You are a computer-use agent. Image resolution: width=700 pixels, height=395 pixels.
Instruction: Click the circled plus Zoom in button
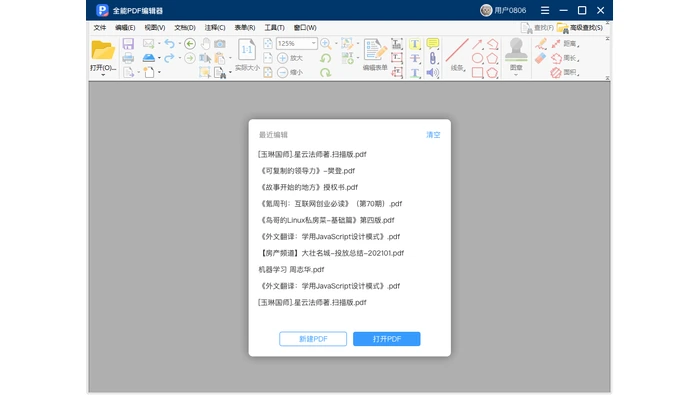pos(282,58)
